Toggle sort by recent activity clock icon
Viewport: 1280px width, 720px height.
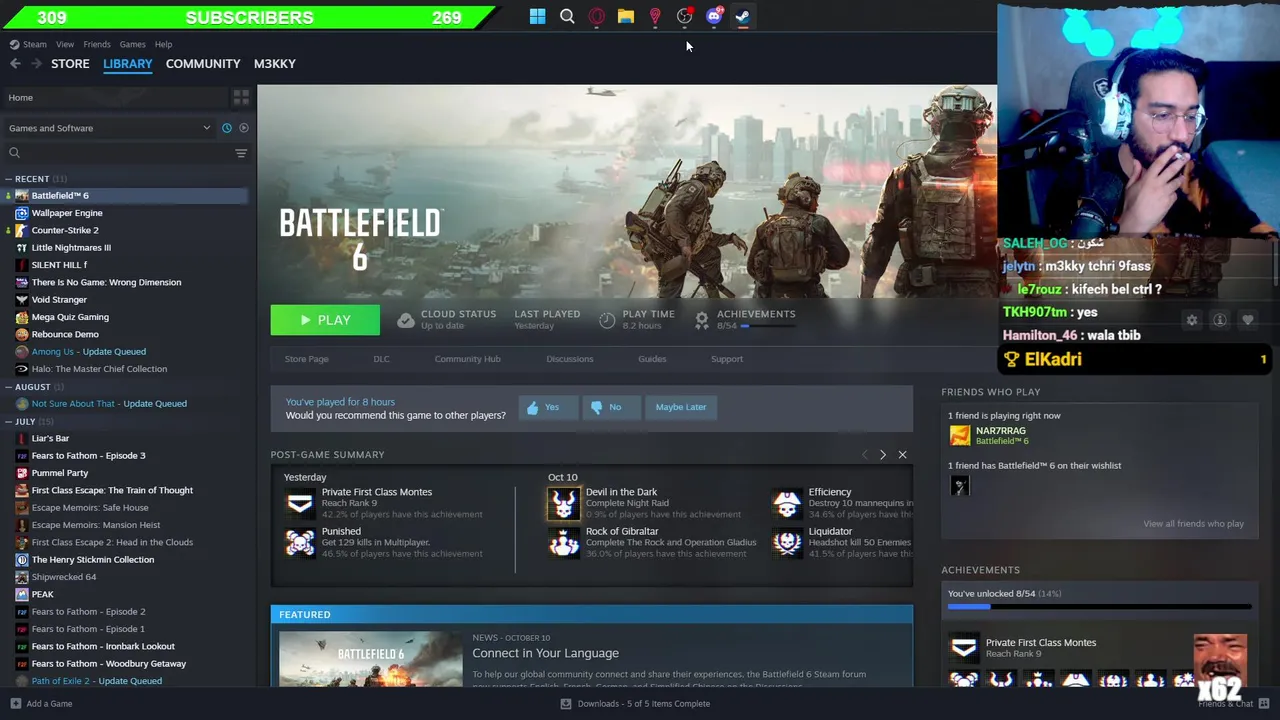pos(227,128)
